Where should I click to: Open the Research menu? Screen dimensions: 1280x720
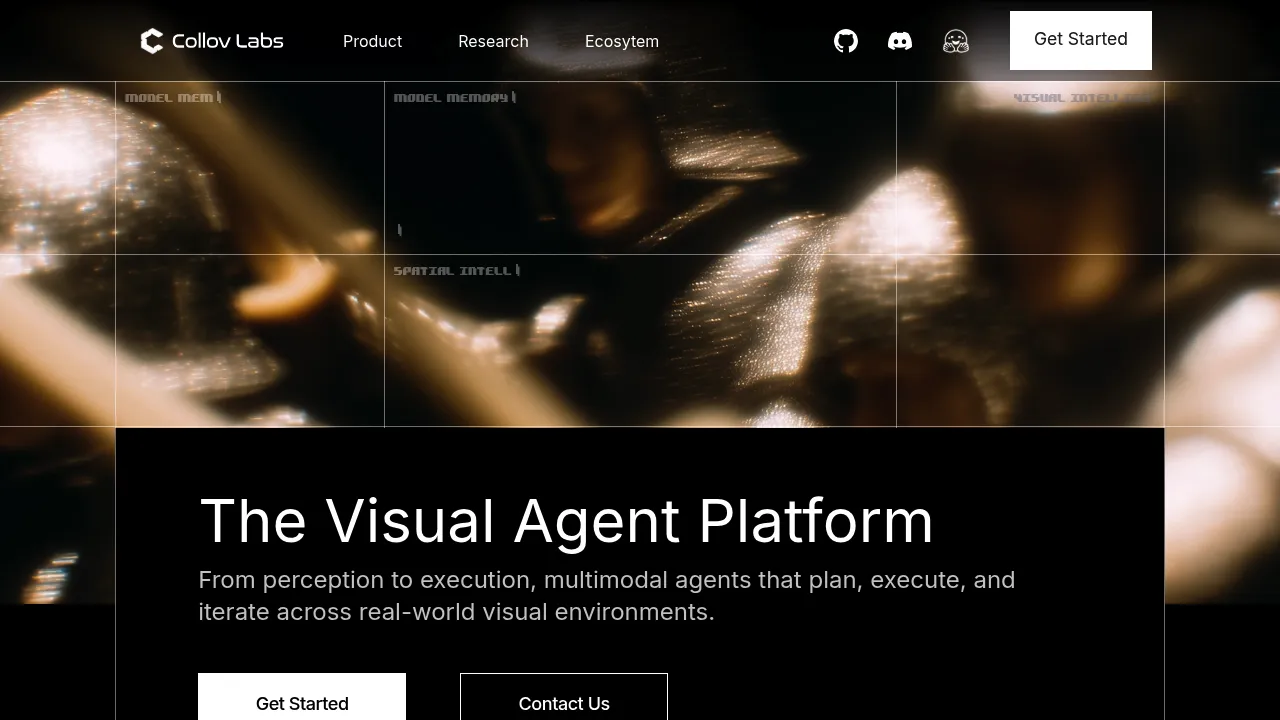(493, 41)
